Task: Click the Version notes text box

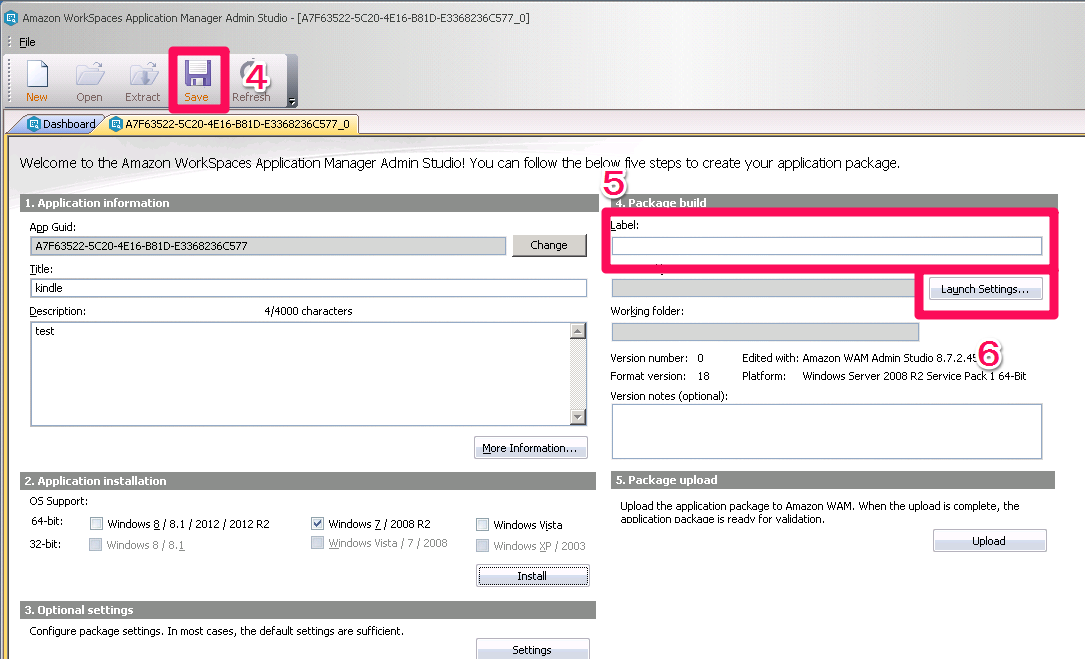Action: click(x=827, y=431)
